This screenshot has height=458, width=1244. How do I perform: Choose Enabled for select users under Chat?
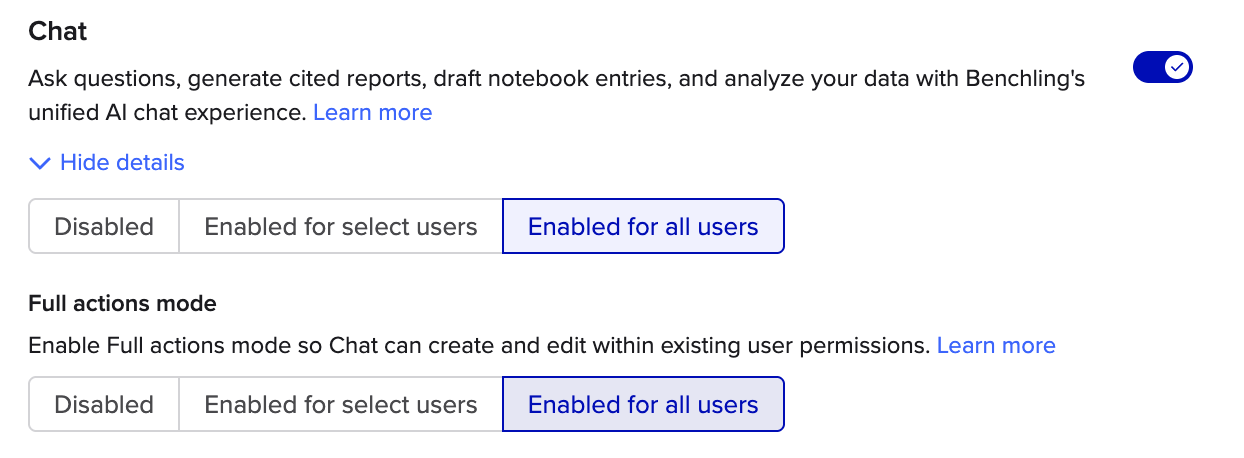(x=341, y=227)
